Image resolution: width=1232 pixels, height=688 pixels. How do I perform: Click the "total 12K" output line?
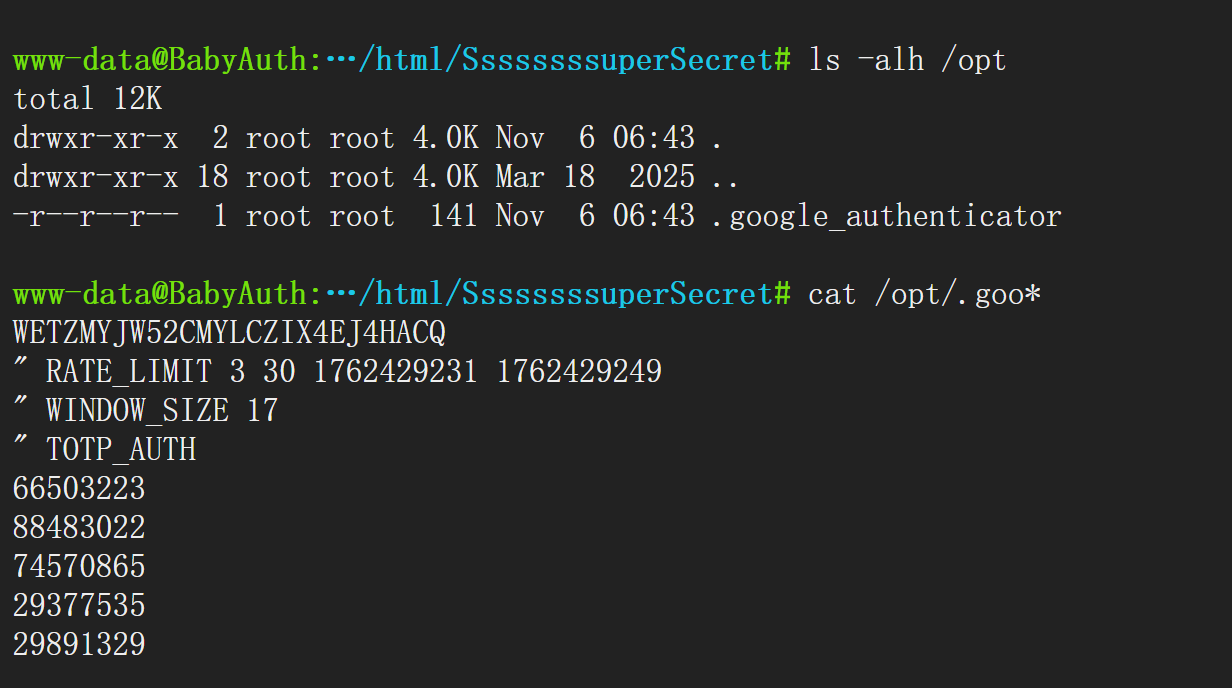87,99
